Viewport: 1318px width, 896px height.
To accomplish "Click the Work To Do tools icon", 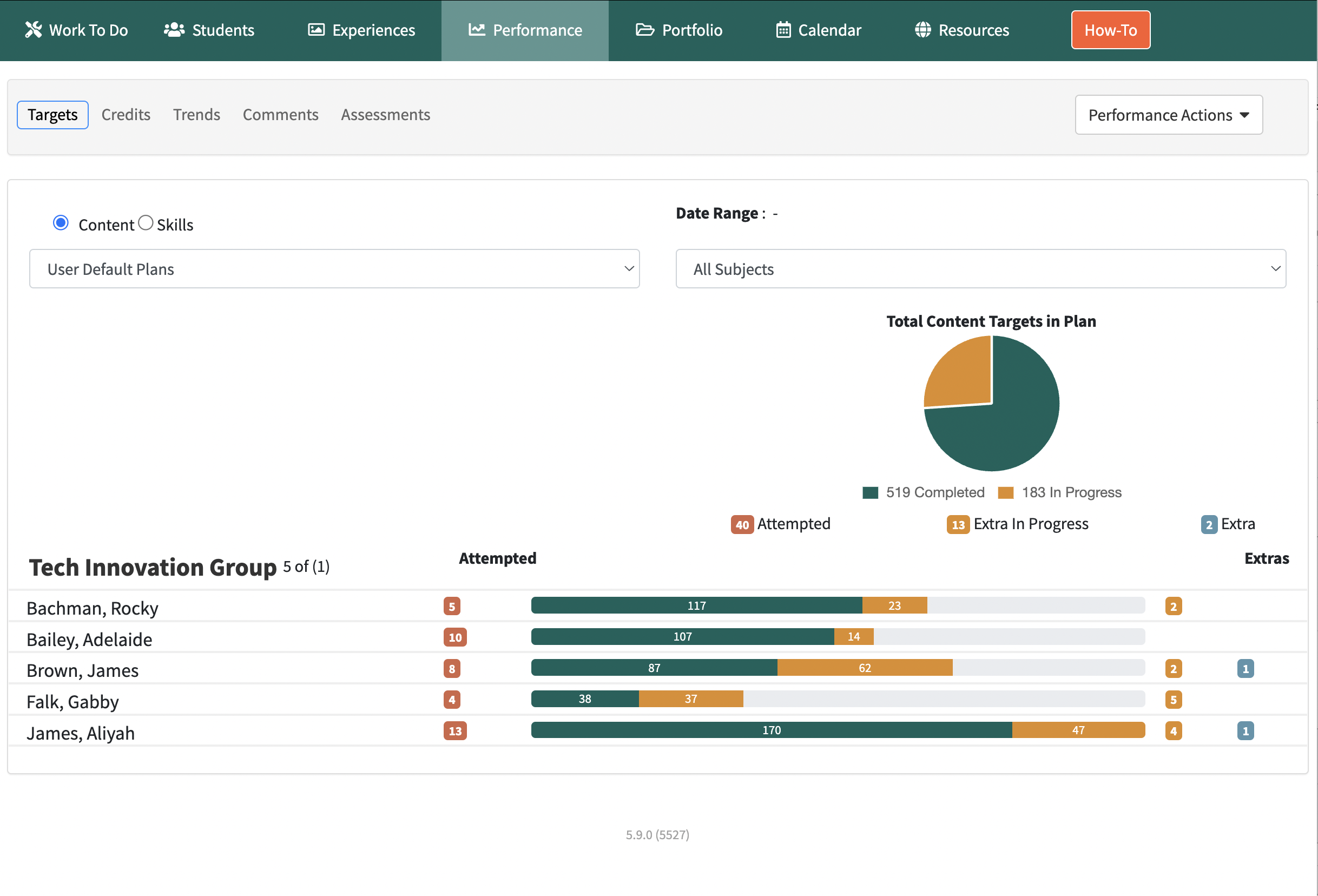I will (34, 30).
